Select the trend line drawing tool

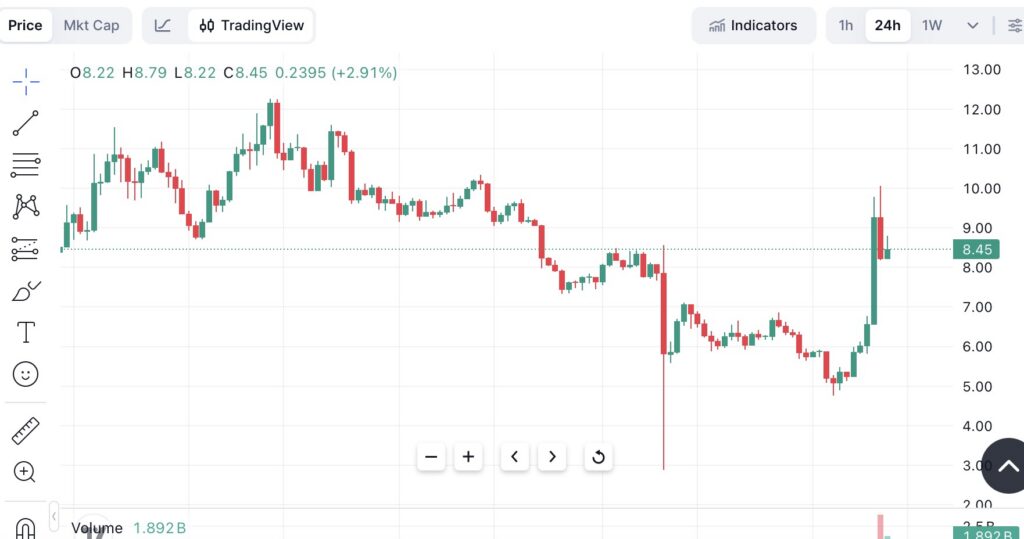point(26,123)
